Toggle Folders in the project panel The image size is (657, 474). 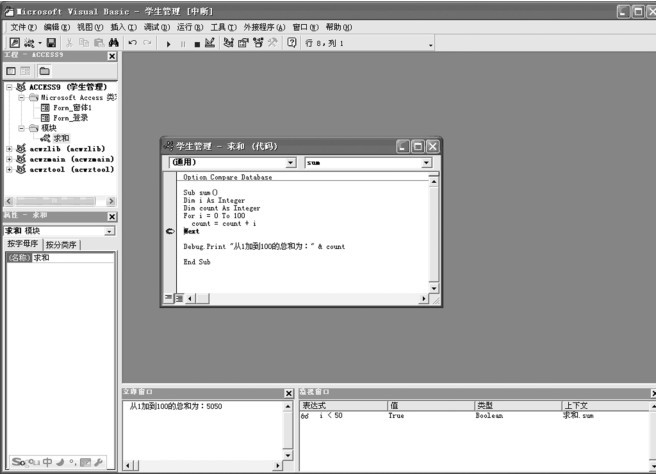click(44, 71)
